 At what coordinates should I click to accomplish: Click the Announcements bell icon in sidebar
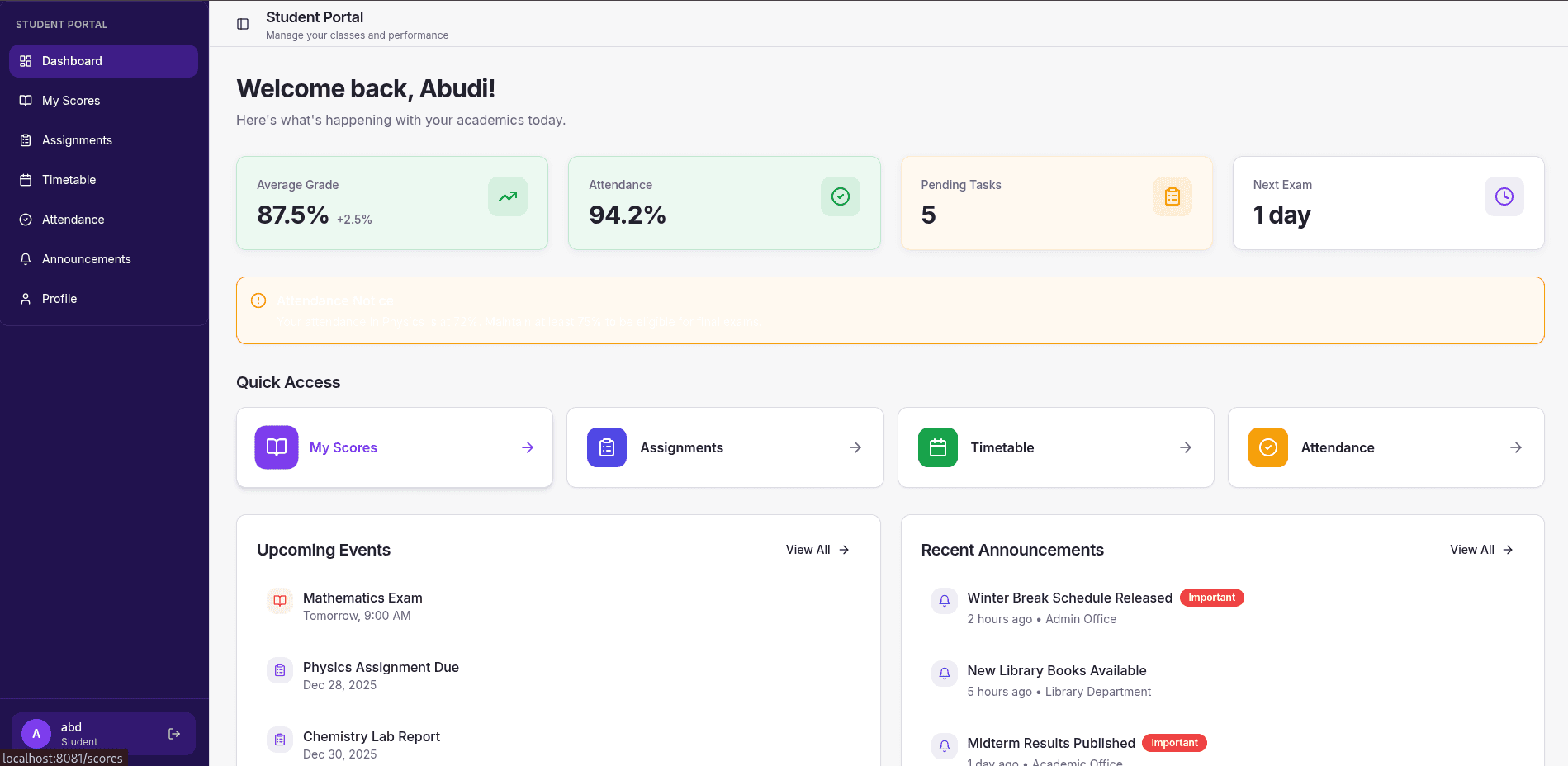[x=26, y=259]
